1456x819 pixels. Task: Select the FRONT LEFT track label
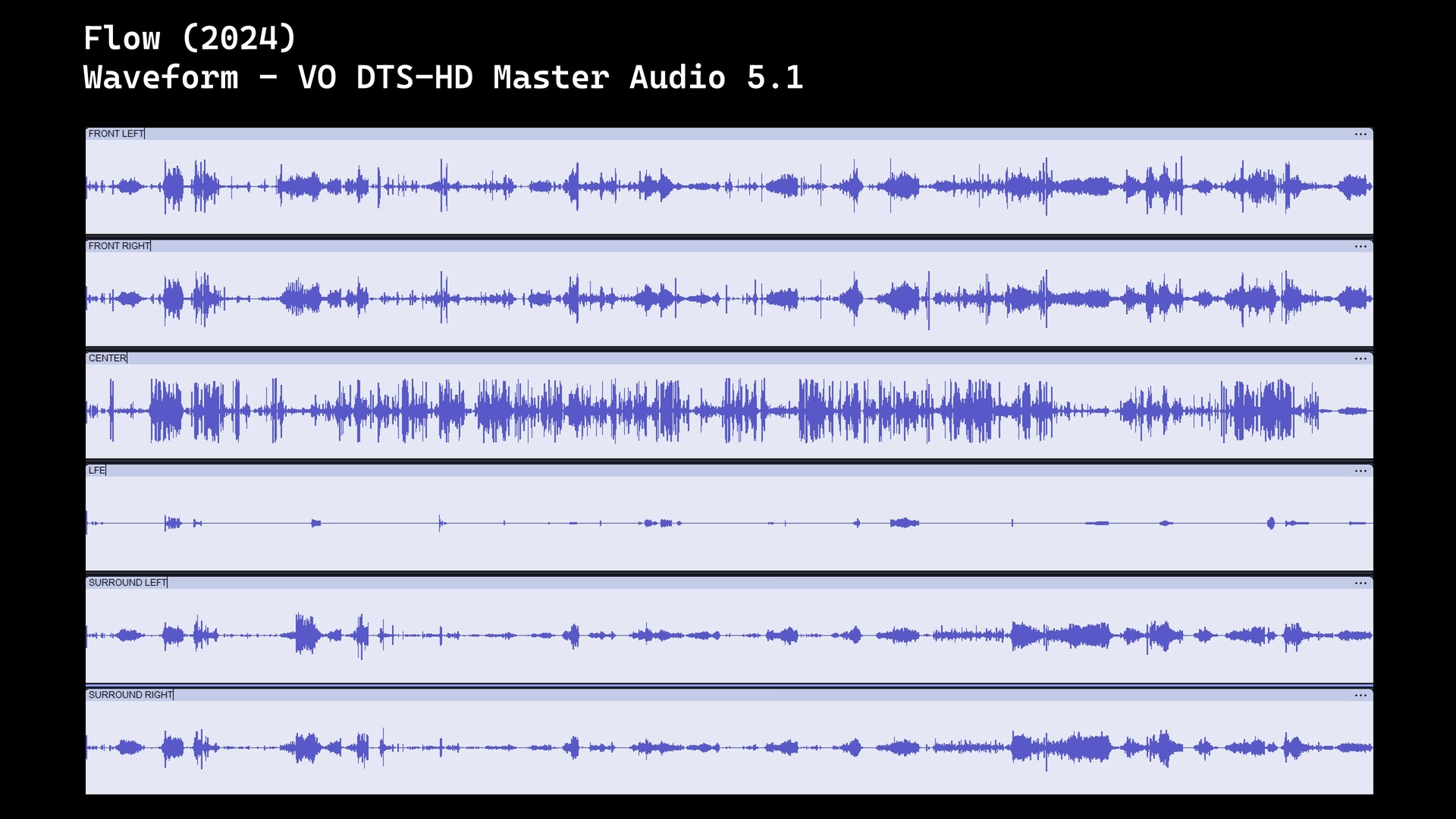point(116,133)
